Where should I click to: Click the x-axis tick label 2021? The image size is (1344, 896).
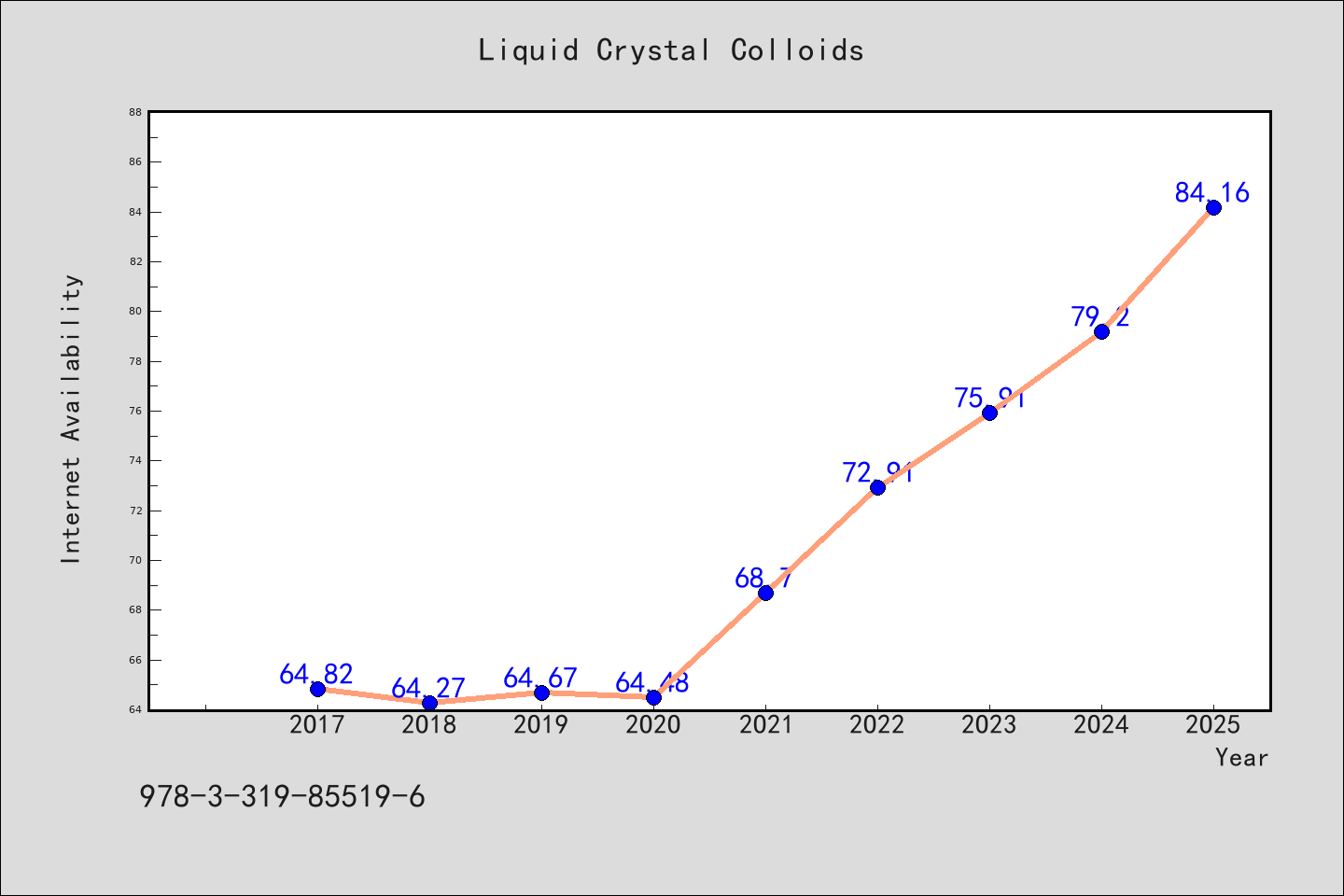[x=765, y=725]
